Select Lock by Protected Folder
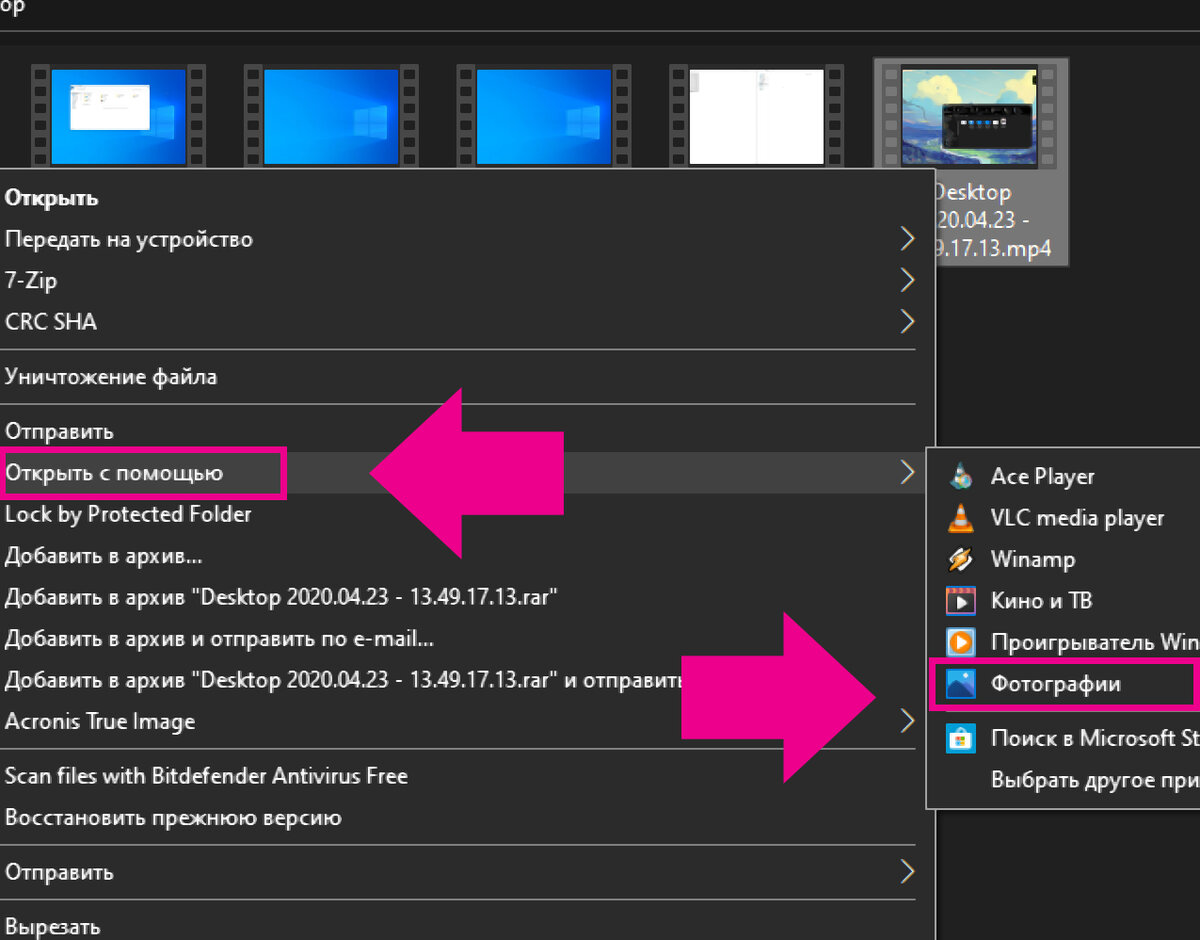The width and height of the screenshot is (1200, 940). coord(128,514)
